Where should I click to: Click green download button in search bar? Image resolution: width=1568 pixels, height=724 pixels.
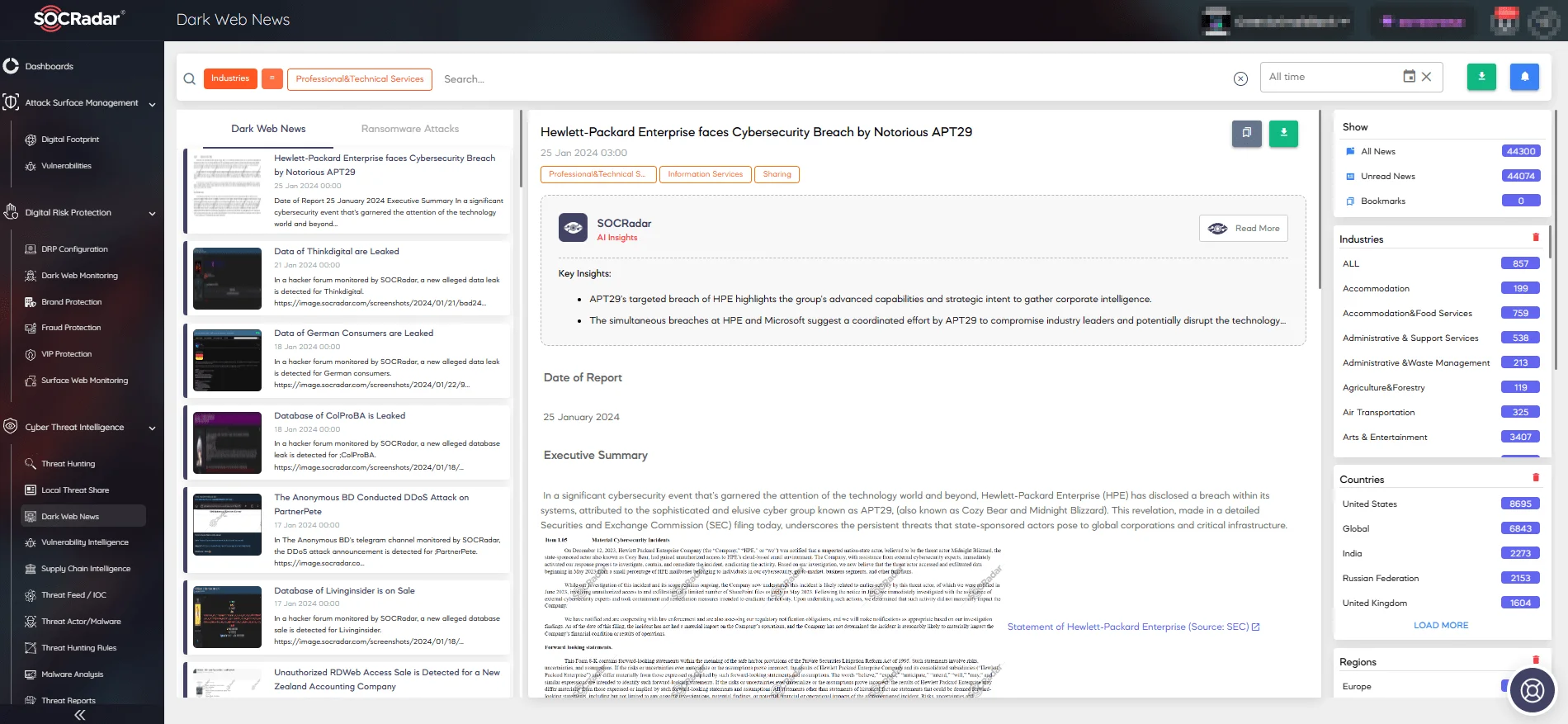(x=1481, y=77)
